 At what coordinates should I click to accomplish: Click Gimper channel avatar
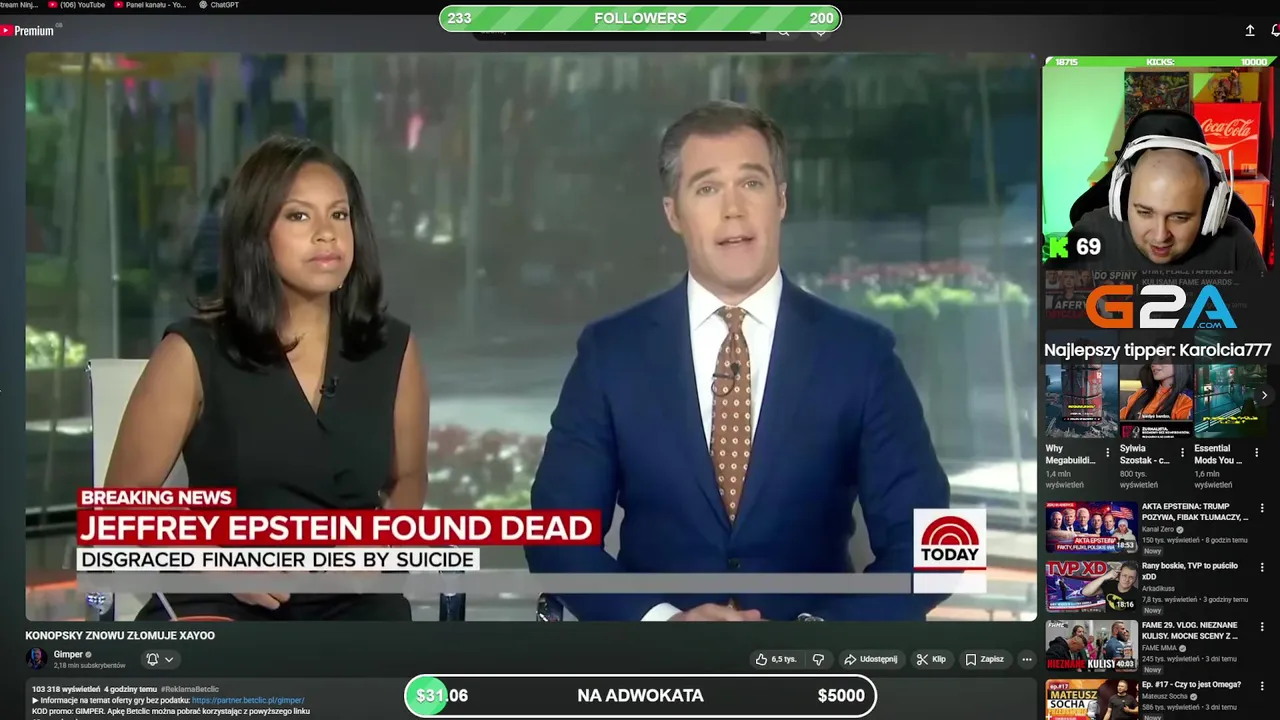click(x=36, y=658)
